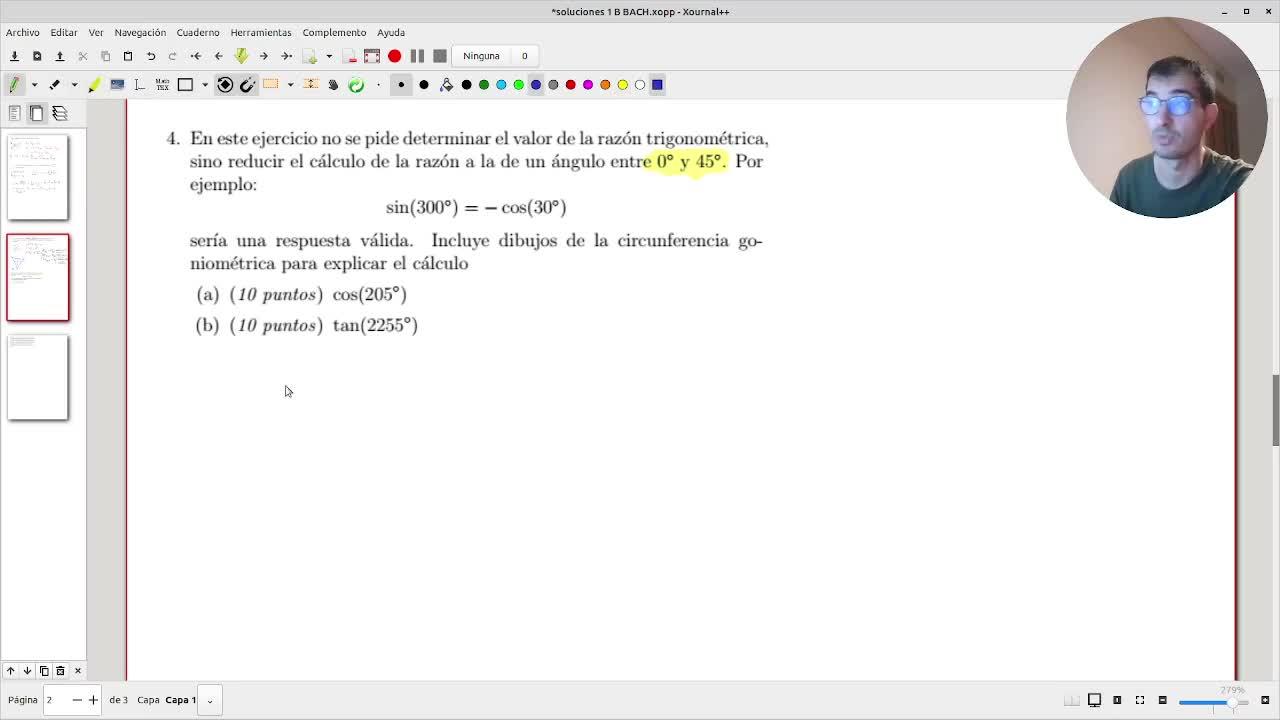1280x720 pixels.
Task: Select the Pen tool
Action: click(x=15, y=85)
